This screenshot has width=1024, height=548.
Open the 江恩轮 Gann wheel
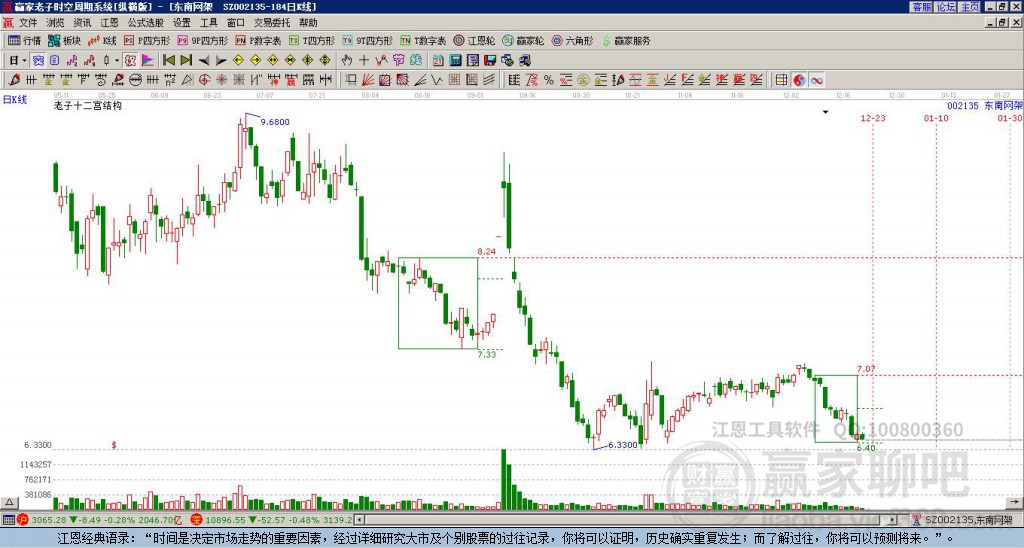474,40
